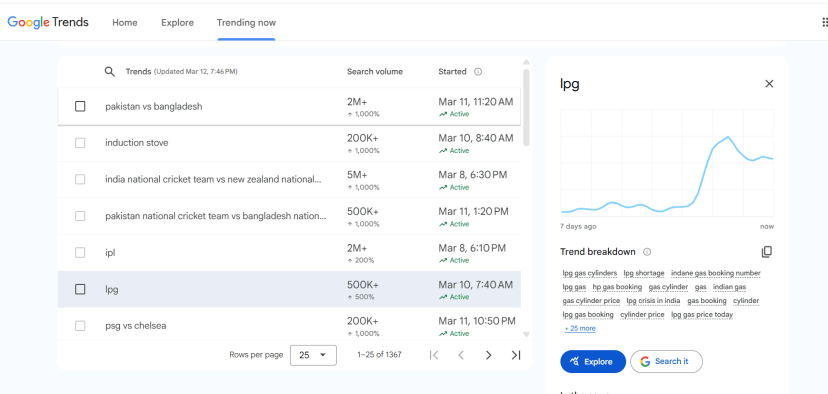The width and height of the screenshot is (828, 394).
Task: Click the info icon next to Started
Action: 478,72
